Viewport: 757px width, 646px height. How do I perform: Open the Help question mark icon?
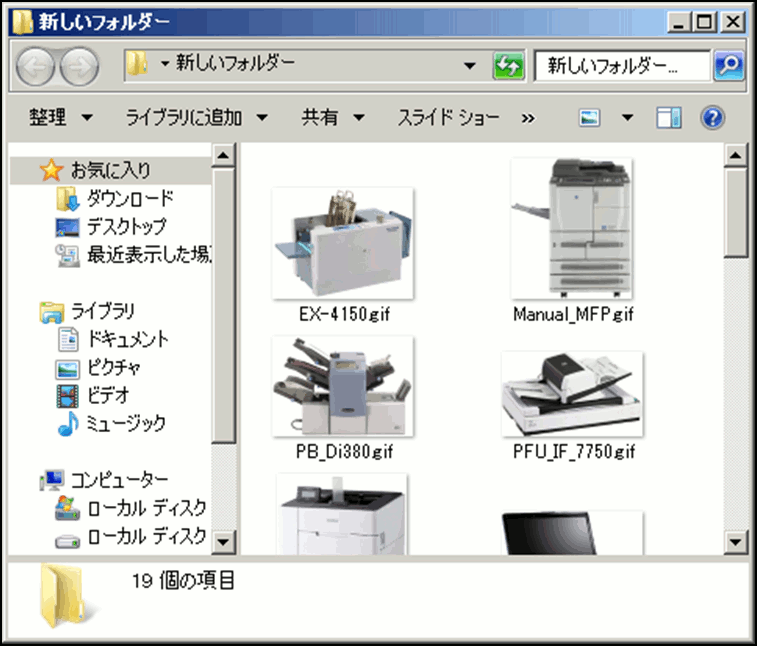tap(712, 118)
